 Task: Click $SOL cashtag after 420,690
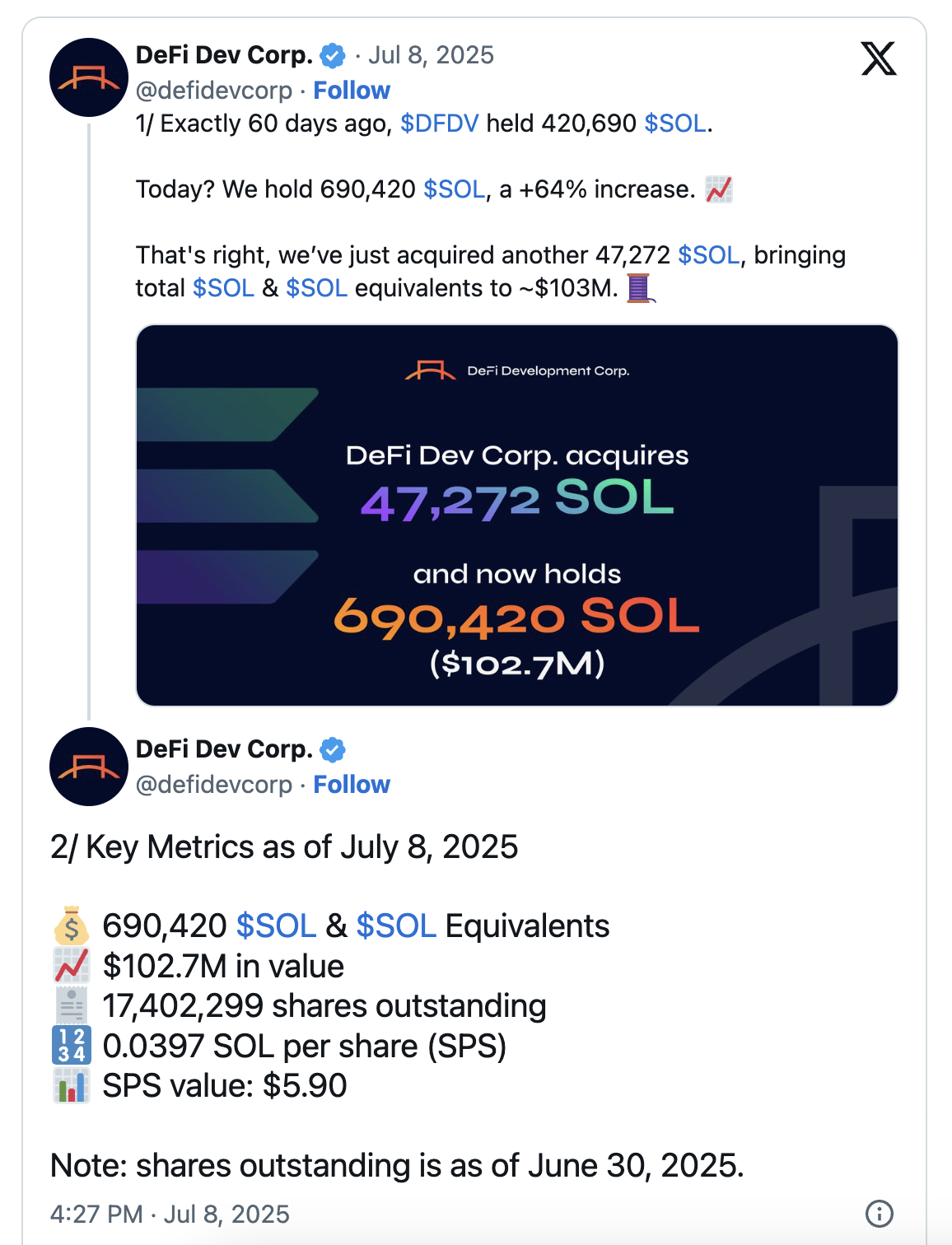(x=675, y=124)
